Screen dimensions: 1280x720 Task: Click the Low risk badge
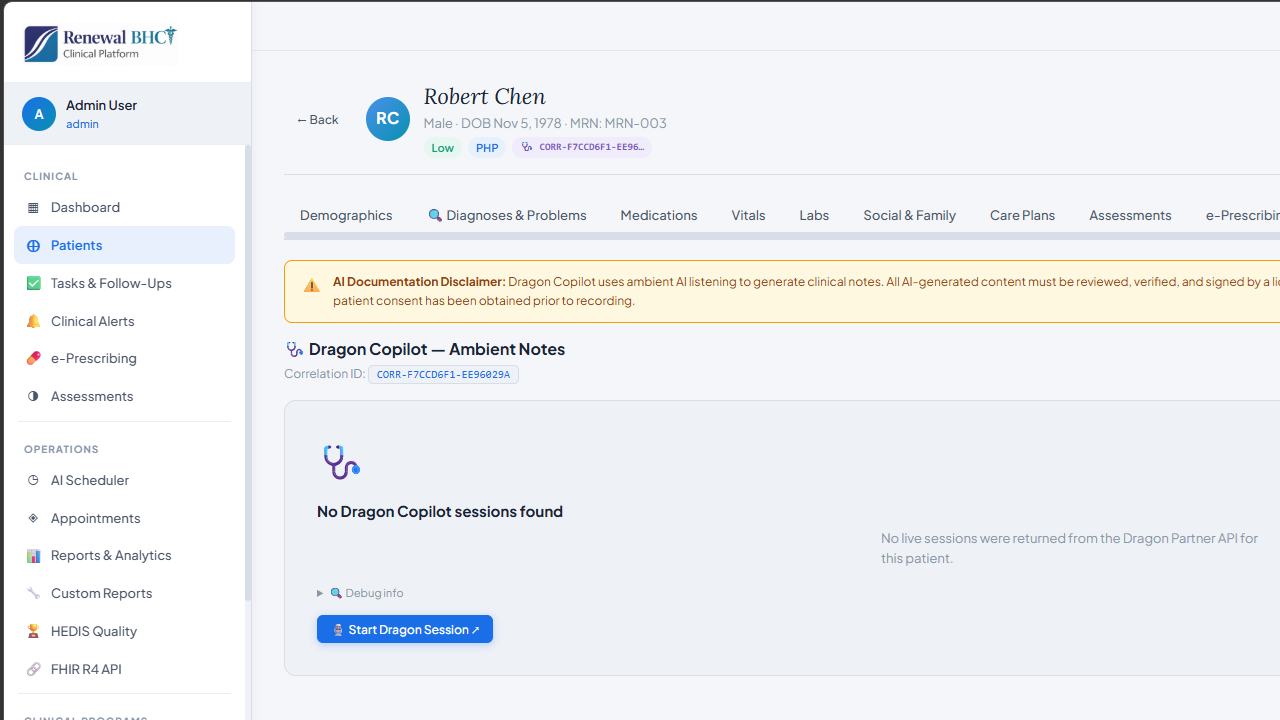(x=443, y=148)
